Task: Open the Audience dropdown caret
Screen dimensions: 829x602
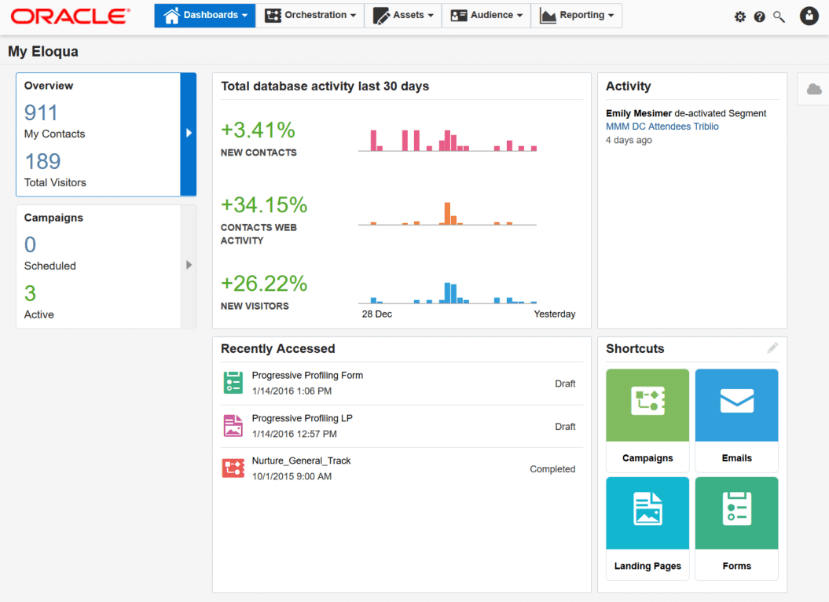Action: click(x=520, y=16)
